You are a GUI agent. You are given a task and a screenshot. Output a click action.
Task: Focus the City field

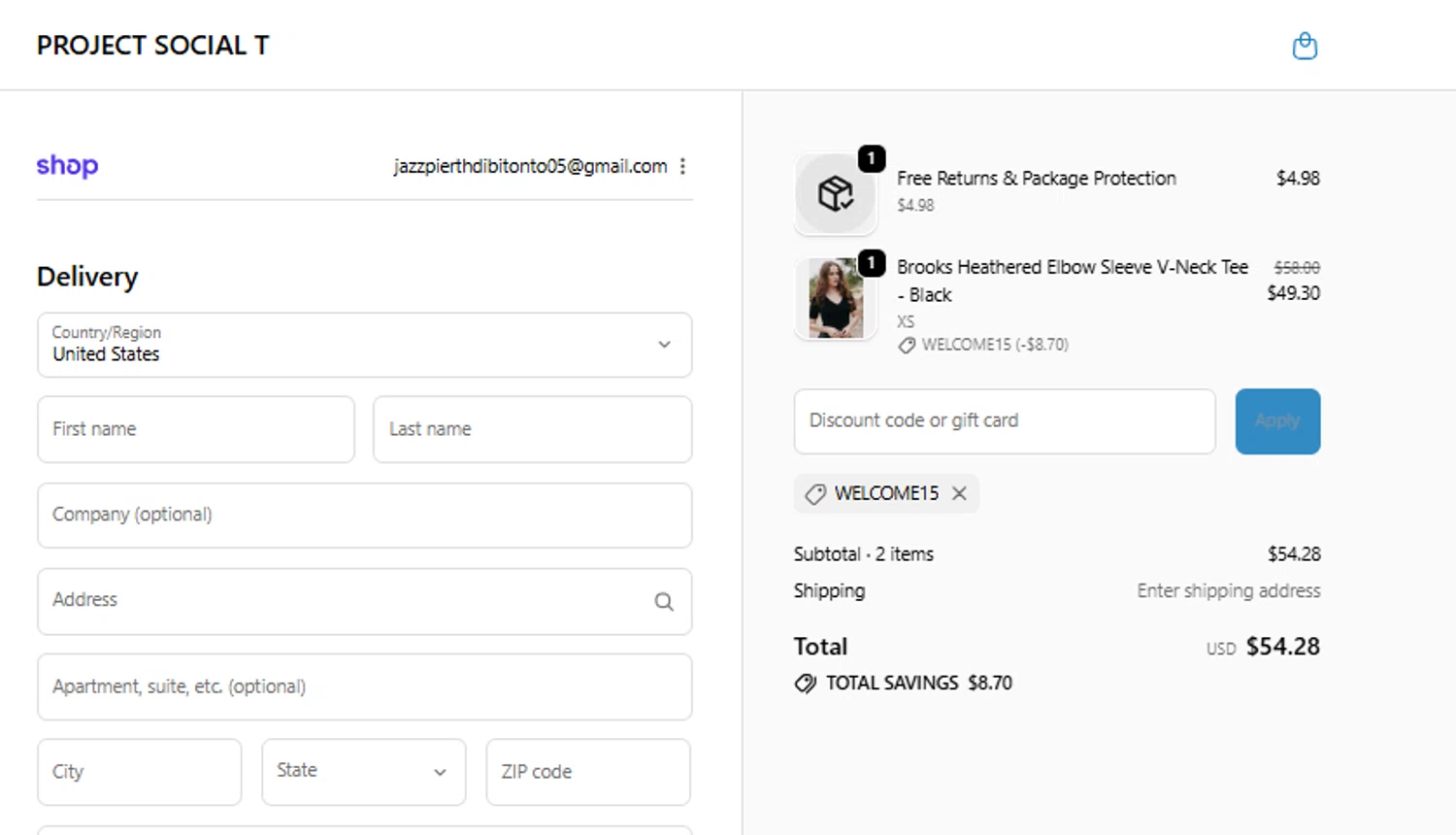tap(140, 772)
